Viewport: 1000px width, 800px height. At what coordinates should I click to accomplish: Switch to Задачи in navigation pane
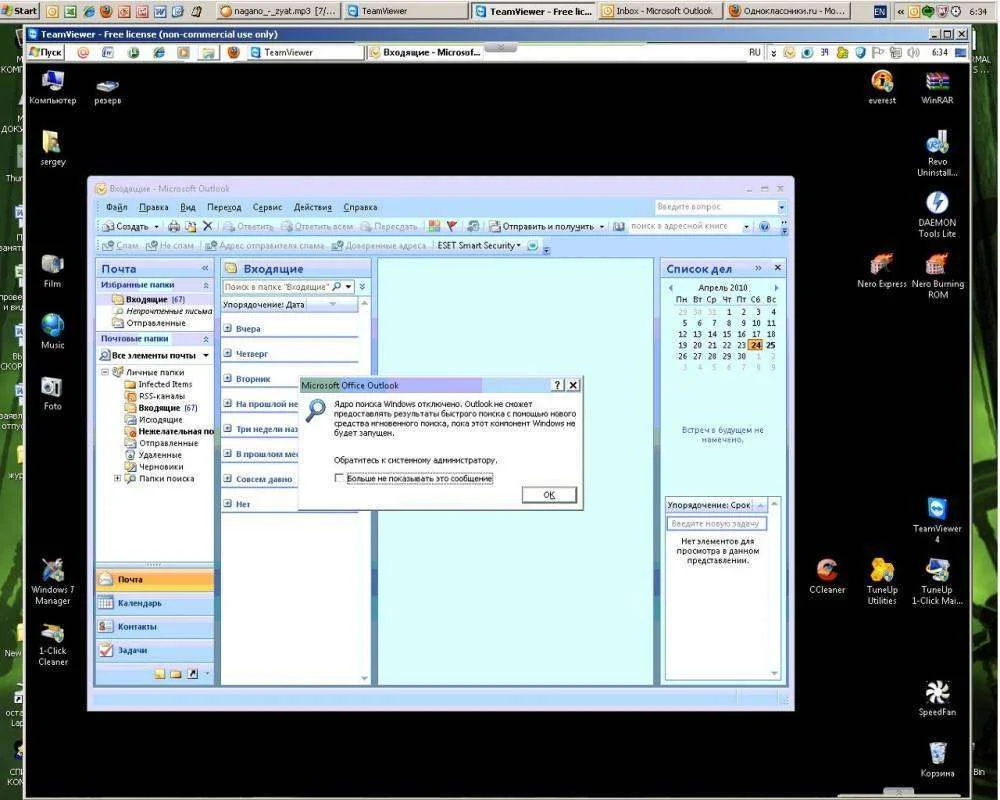point(155,650)
